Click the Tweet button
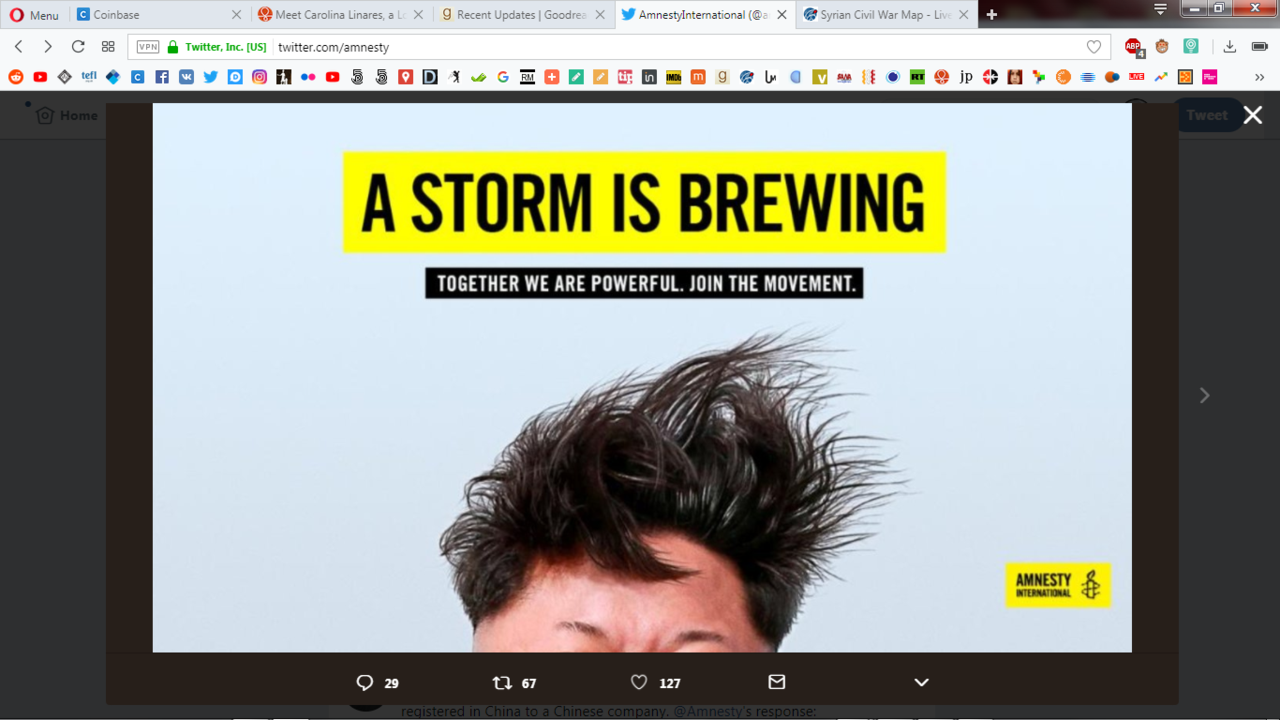The width and height of the screenshot is (1280, 720). coord(1206,115)
